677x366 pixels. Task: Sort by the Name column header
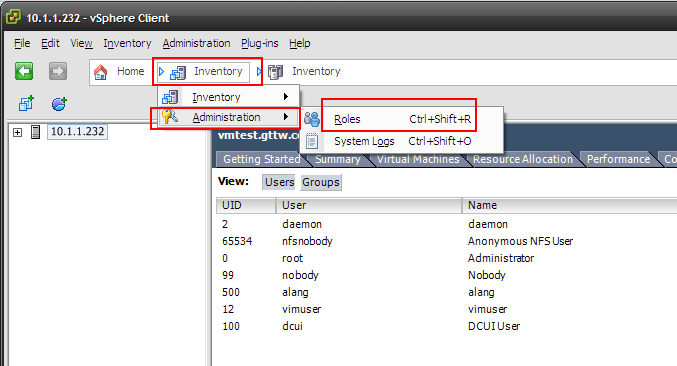(569, 205)
